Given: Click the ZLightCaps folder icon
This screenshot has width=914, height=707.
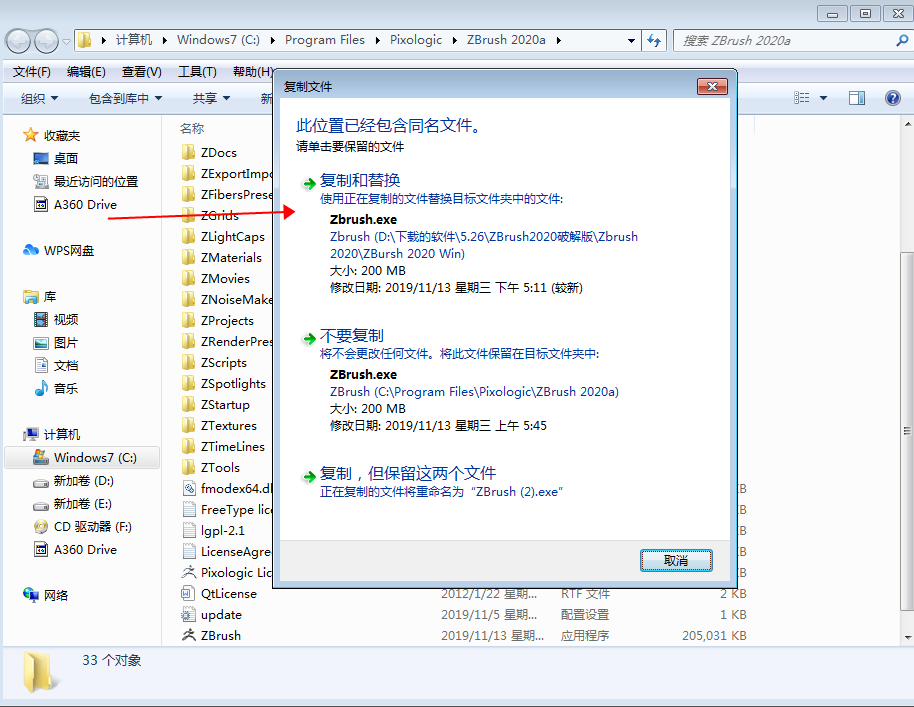Looking at the screenshot, I should (x=188, y=236).
